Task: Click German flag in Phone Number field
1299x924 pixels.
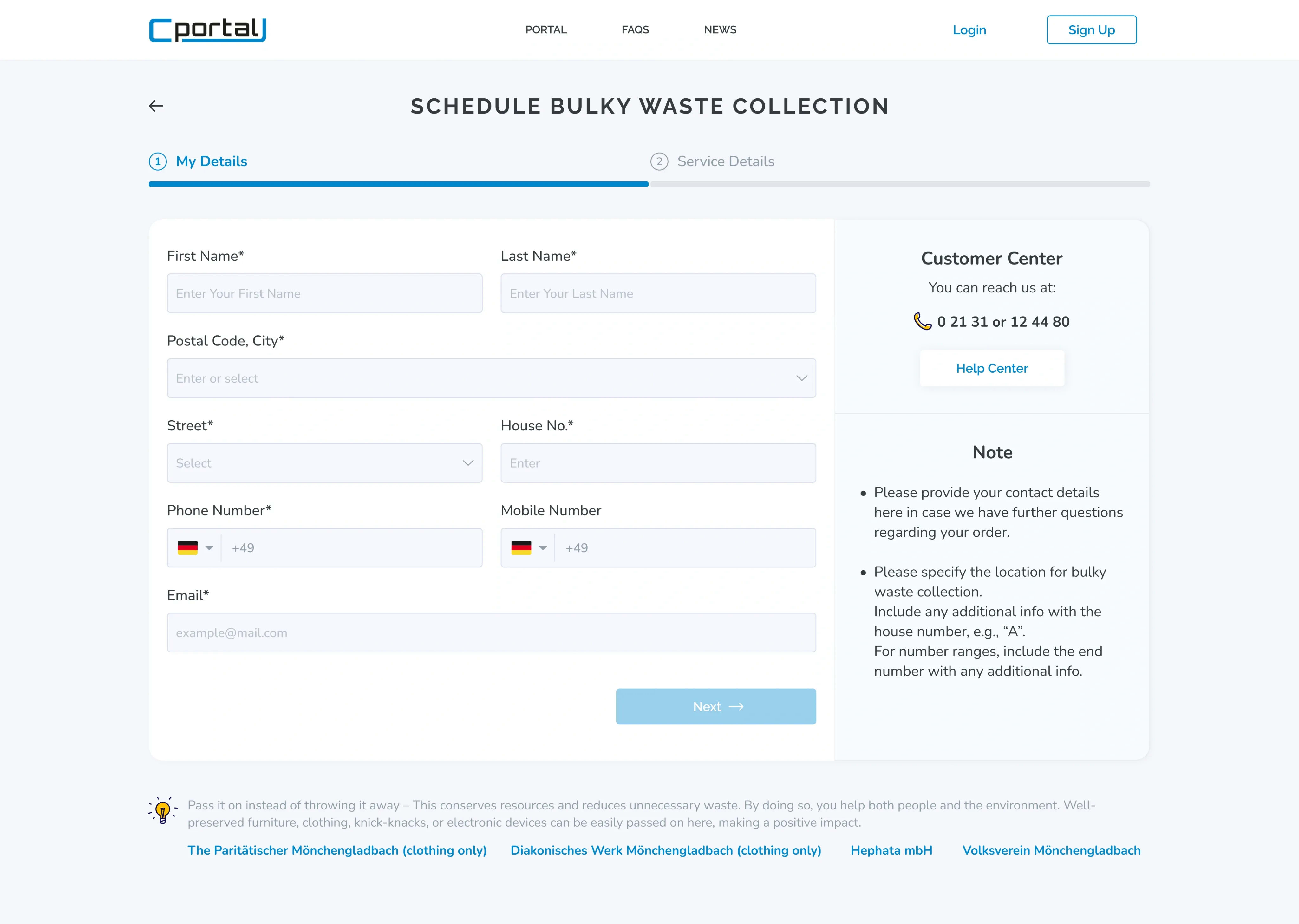Action: [187, 547]
